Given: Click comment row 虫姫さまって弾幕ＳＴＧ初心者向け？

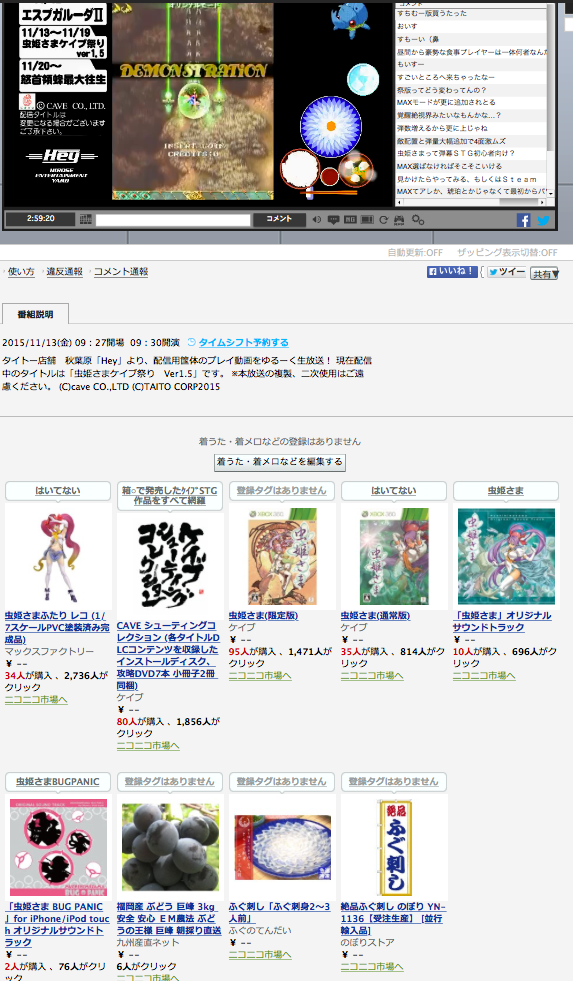Looking at the screenshot, I should pyautogui.click(x=470, y=153).
